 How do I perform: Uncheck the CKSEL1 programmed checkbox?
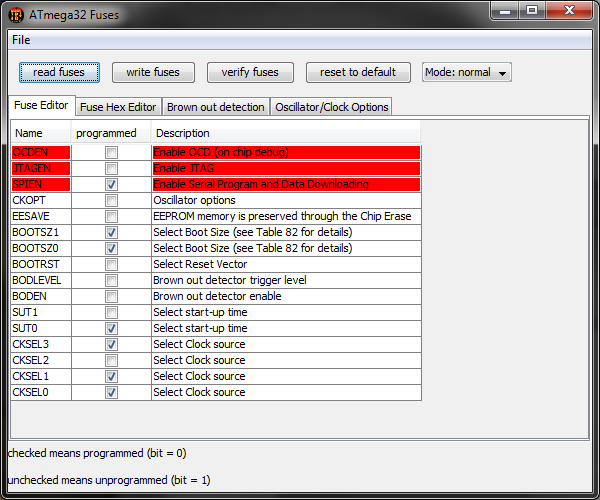point(111,376)
